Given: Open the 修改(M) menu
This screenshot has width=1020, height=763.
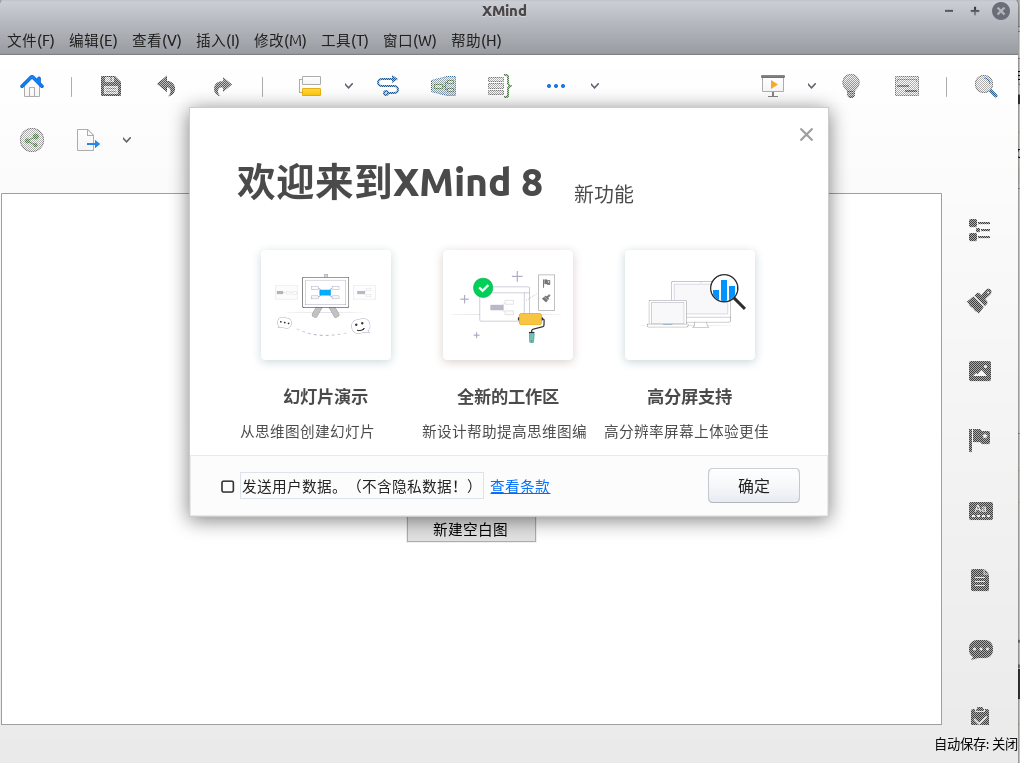Looking at the screenshot, I should tap(280, 41).
